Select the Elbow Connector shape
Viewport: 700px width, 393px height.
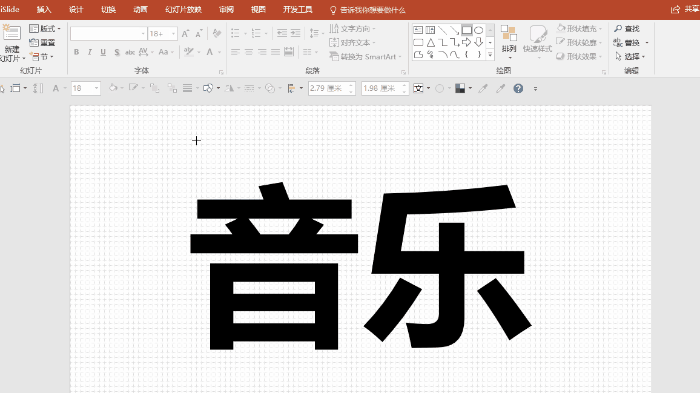442,42
